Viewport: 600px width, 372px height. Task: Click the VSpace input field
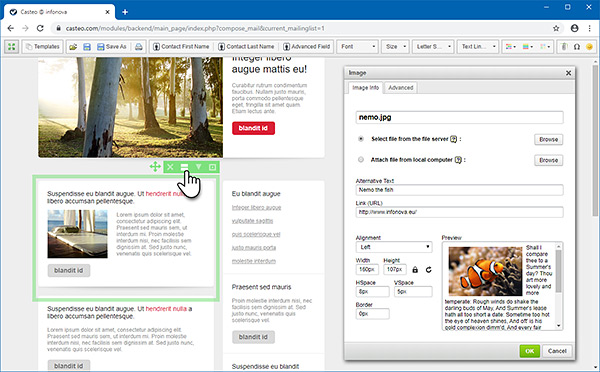413,292
